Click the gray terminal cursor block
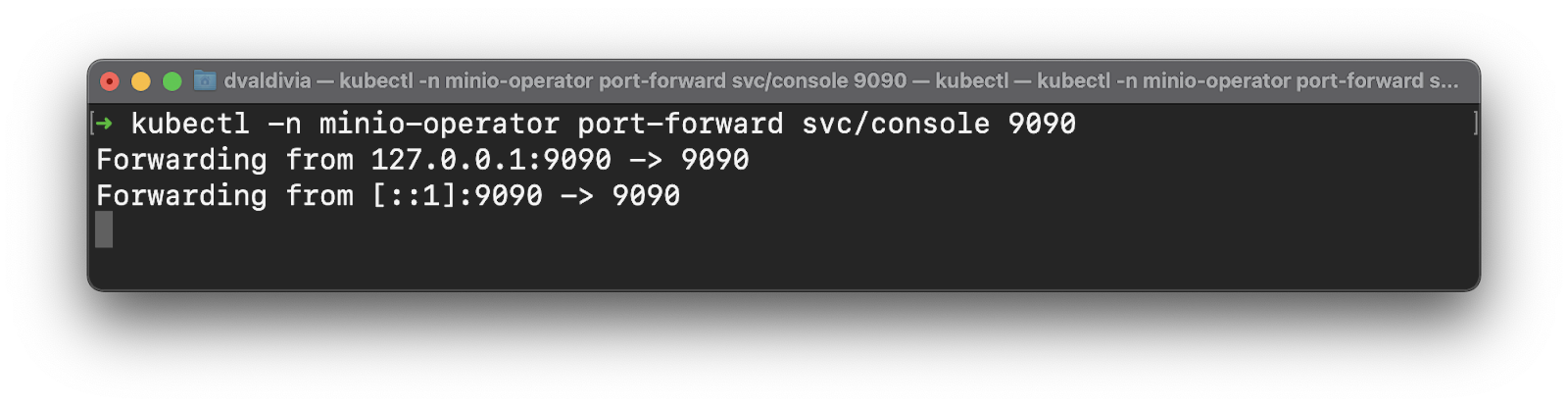 pyautogui.click(x=104, y=229)
